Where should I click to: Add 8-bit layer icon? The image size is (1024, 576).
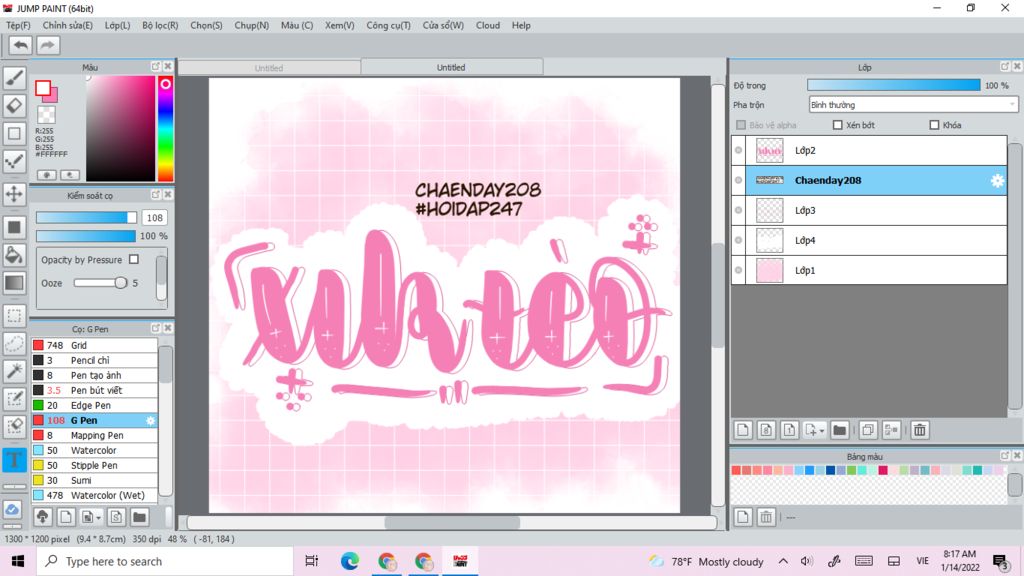tap(766, 430)
